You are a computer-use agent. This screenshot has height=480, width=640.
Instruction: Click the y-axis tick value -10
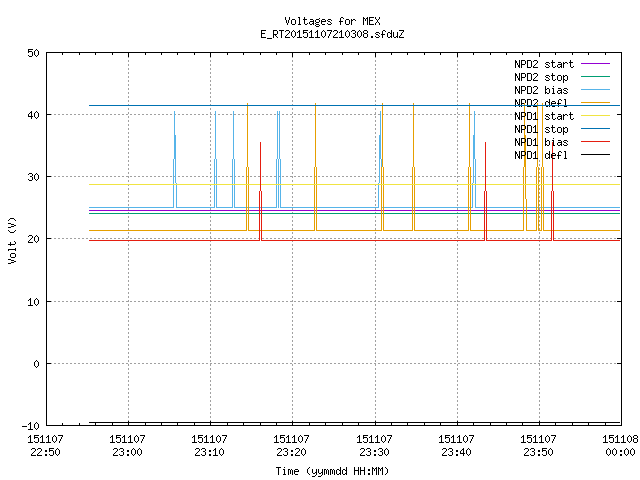point(30,426)
